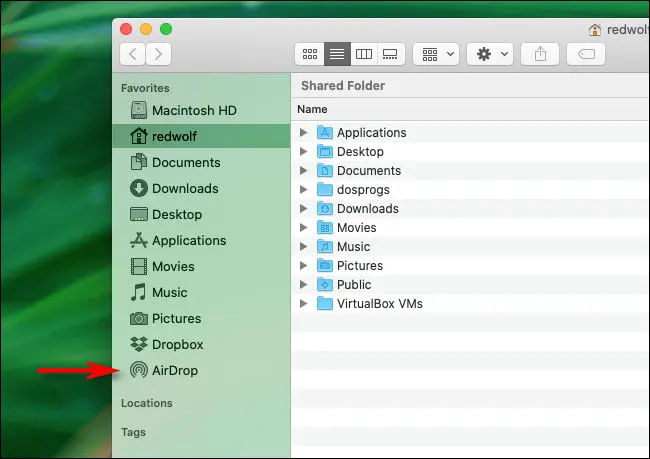This screenshot has width=650, height=459.
Task: Select list view mode
Action: 337,54
